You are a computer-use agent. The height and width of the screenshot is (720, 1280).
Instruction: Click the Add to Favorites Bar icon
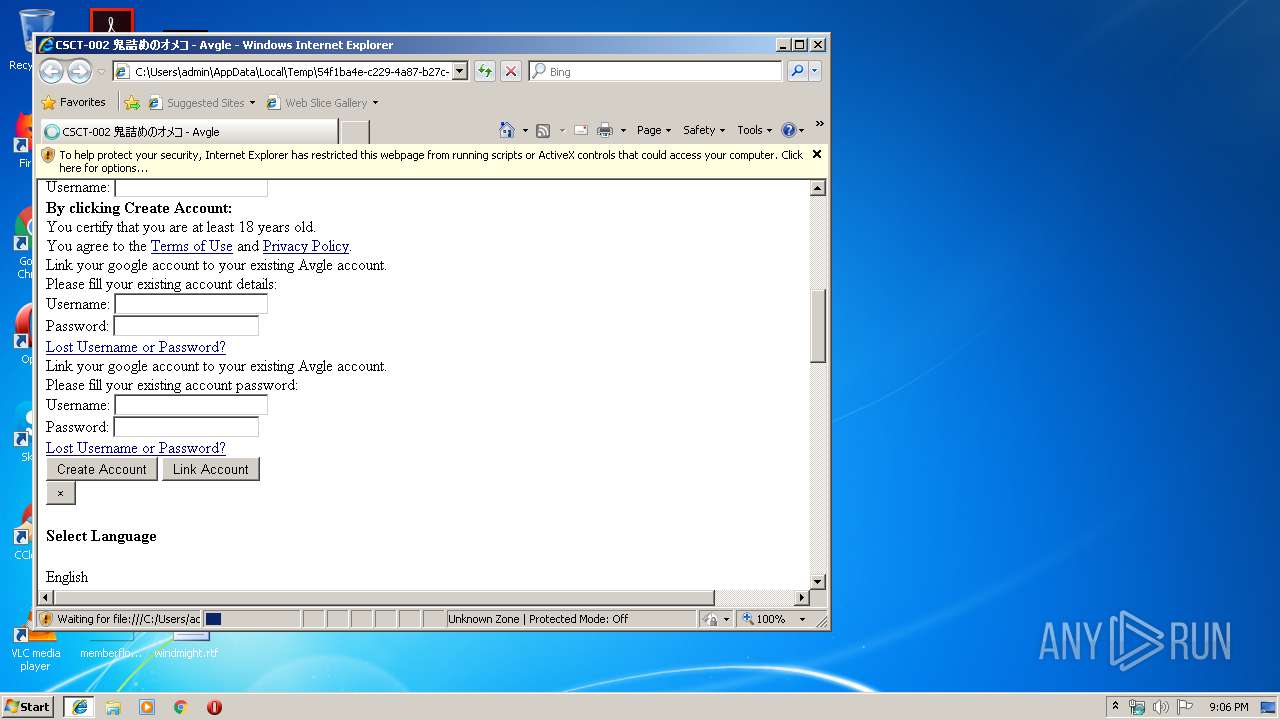pos(132,102)
